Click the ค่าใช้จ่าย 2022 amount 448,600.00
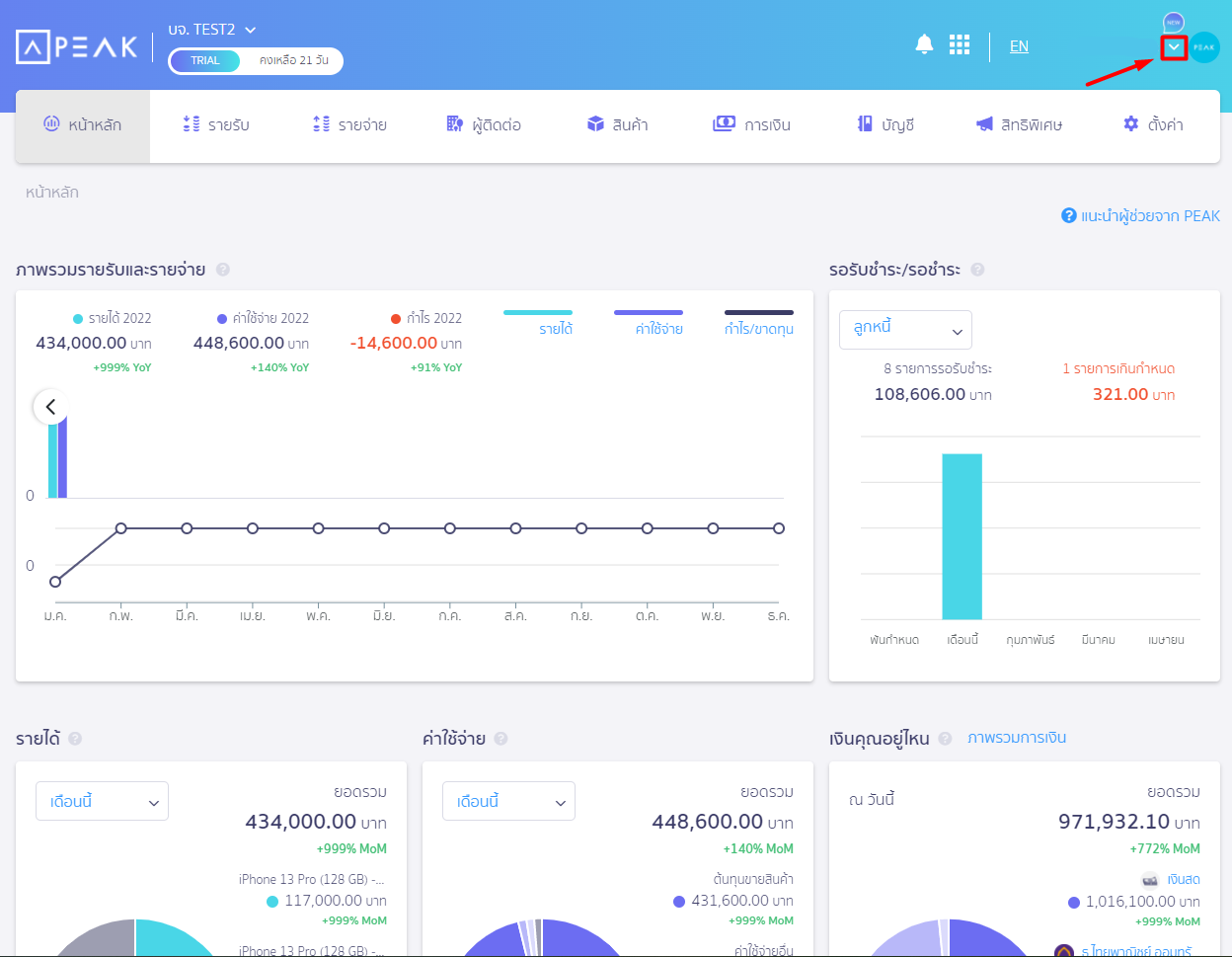Image resolution: width=1232 pixels, height=957 pixels. click(x=239, y=343)
